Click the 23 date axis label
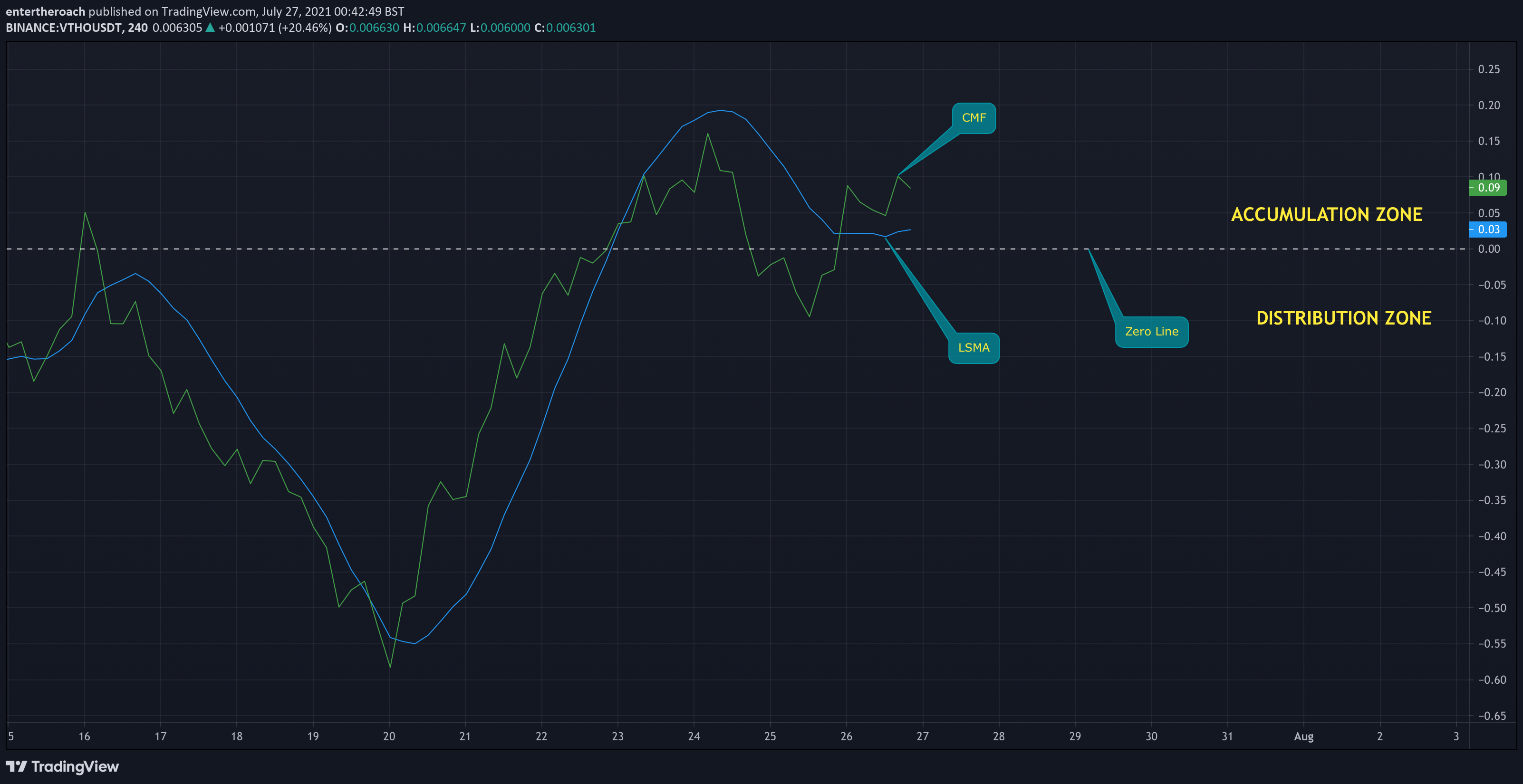Screen dimensions: 1523x784 coord(618,737)
